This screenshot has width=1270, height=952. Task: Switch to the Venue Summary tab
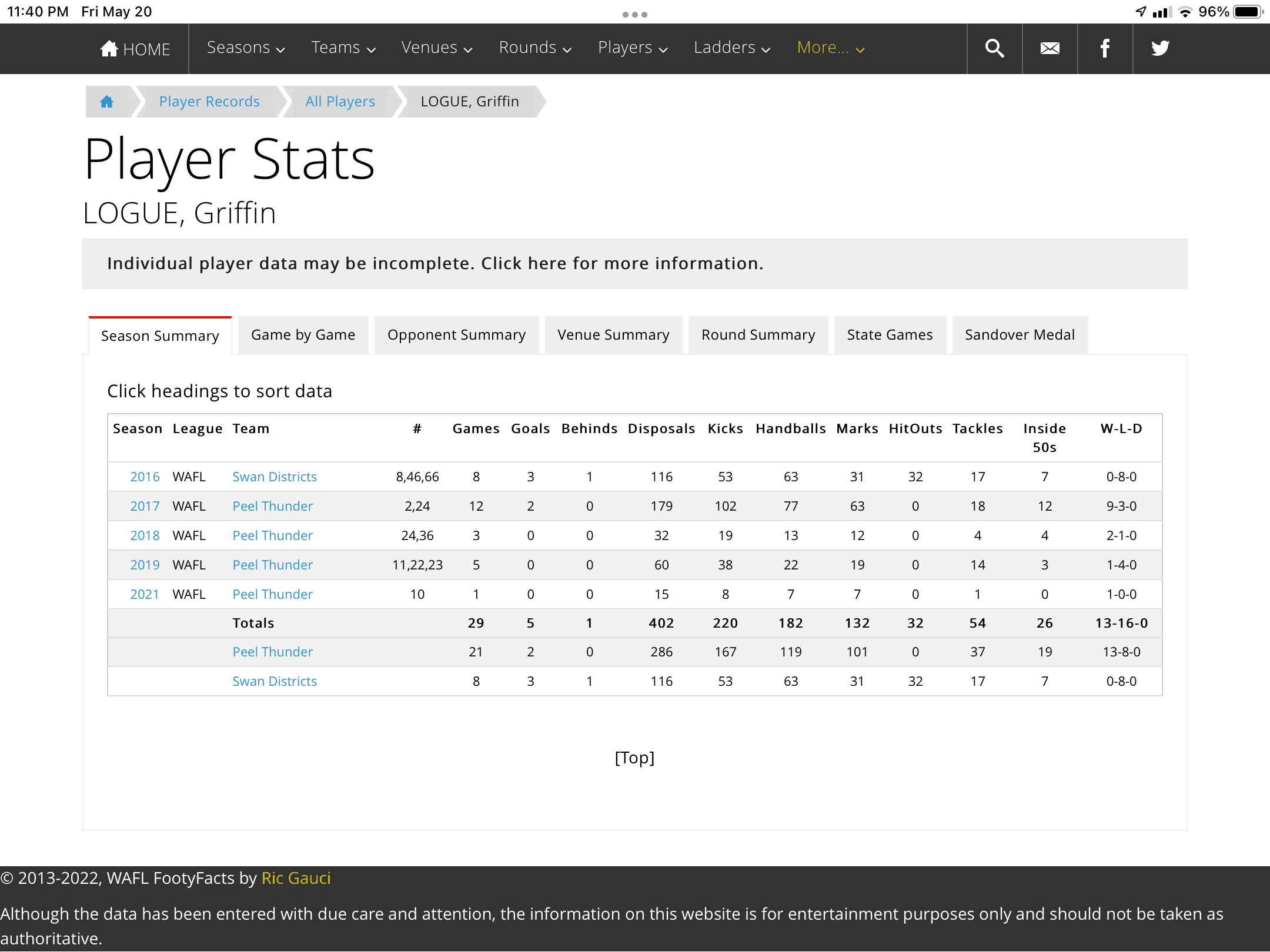point(614,335)
